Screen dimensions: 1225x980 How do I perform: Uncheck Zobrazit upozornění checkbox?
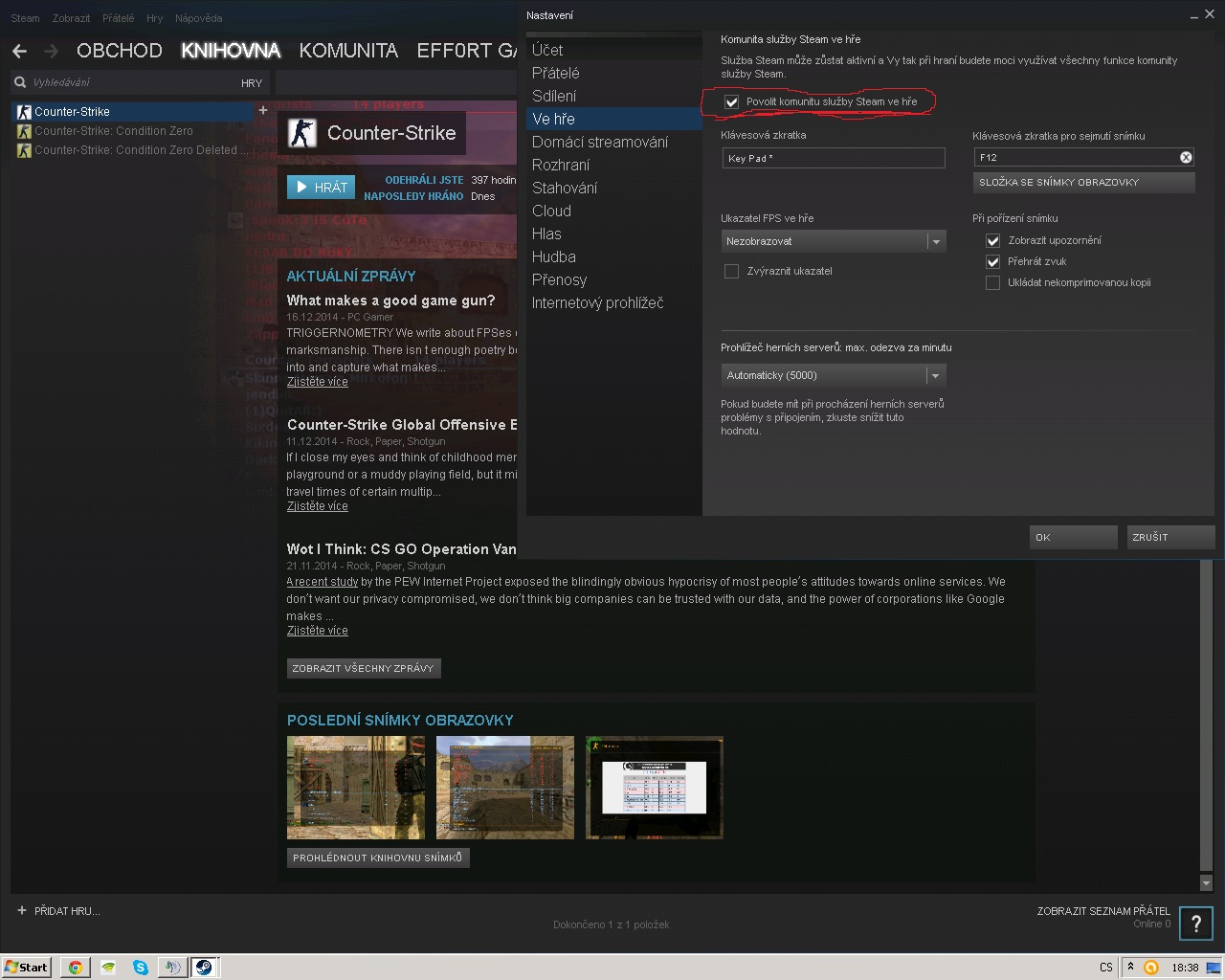(993, 240)
